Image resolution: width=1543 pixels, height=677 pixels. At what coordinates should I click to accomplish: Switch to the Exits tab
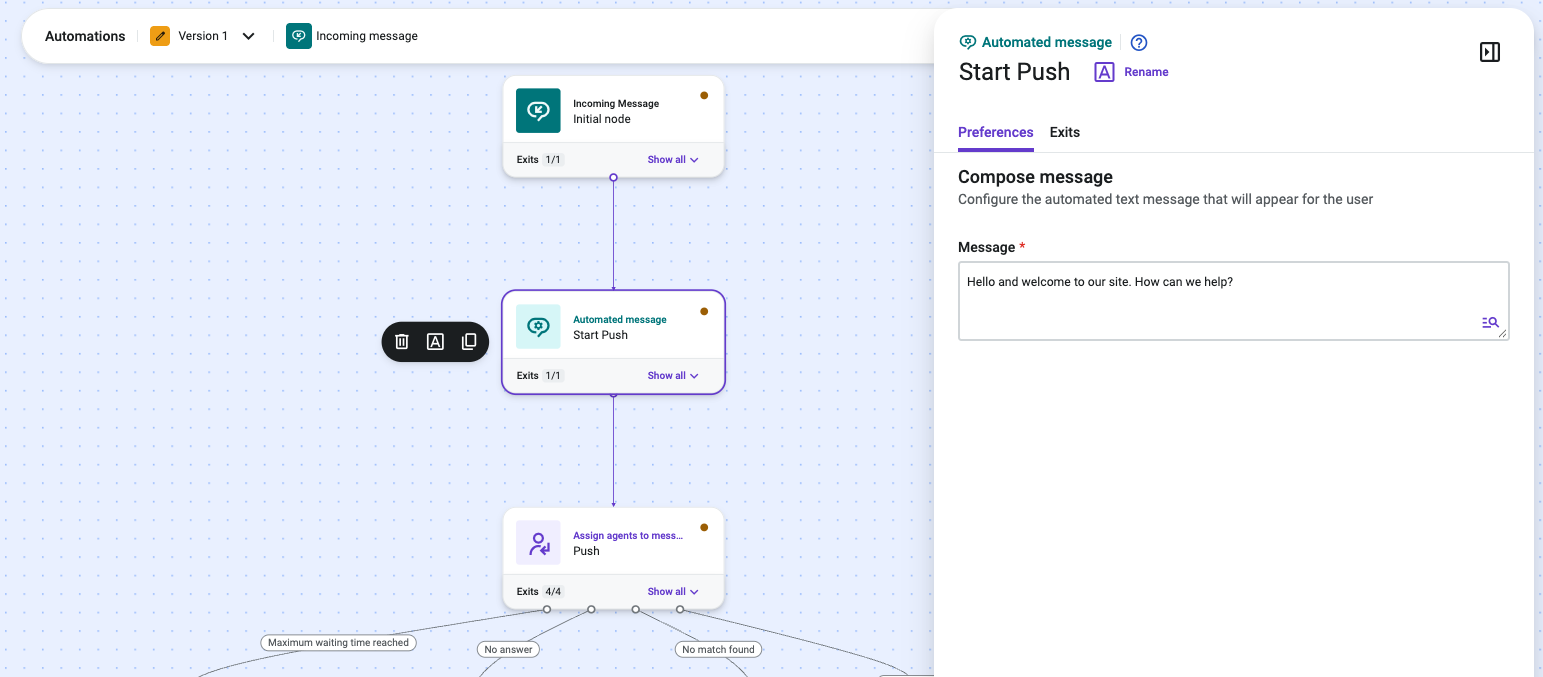pos(1065,132)
